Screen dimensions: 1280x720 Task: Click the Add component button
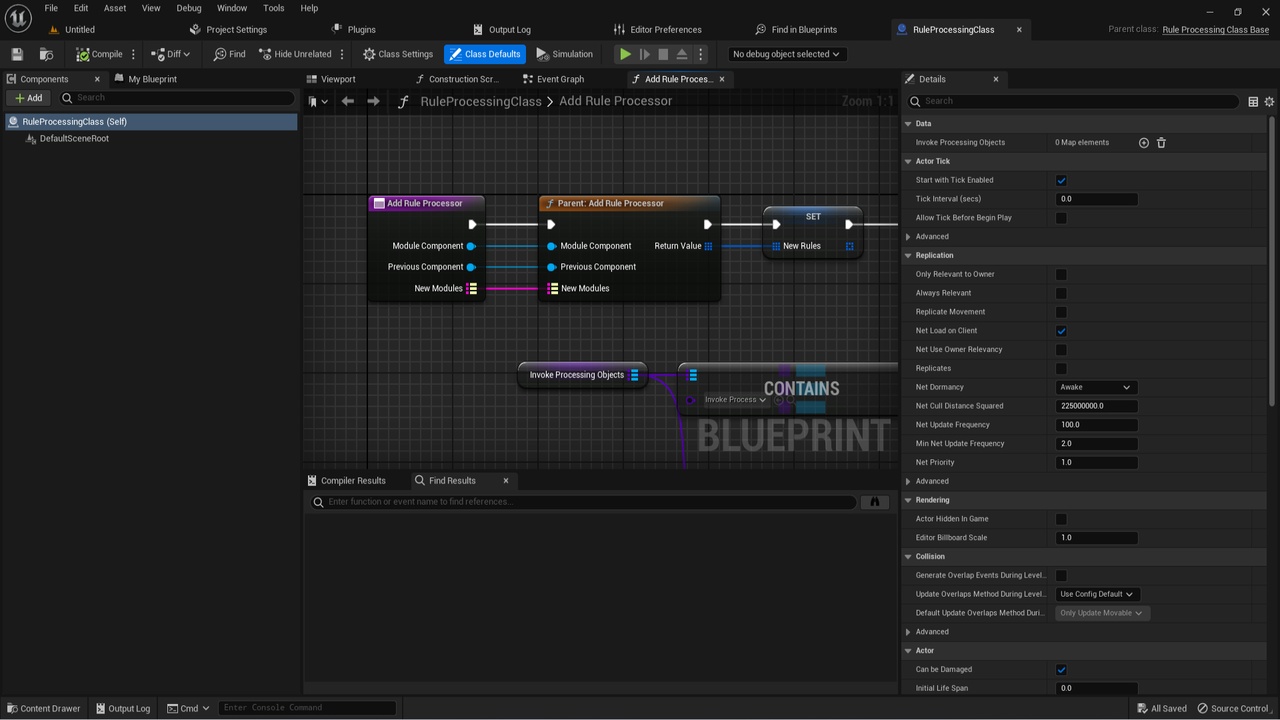(x=28, y=98)
